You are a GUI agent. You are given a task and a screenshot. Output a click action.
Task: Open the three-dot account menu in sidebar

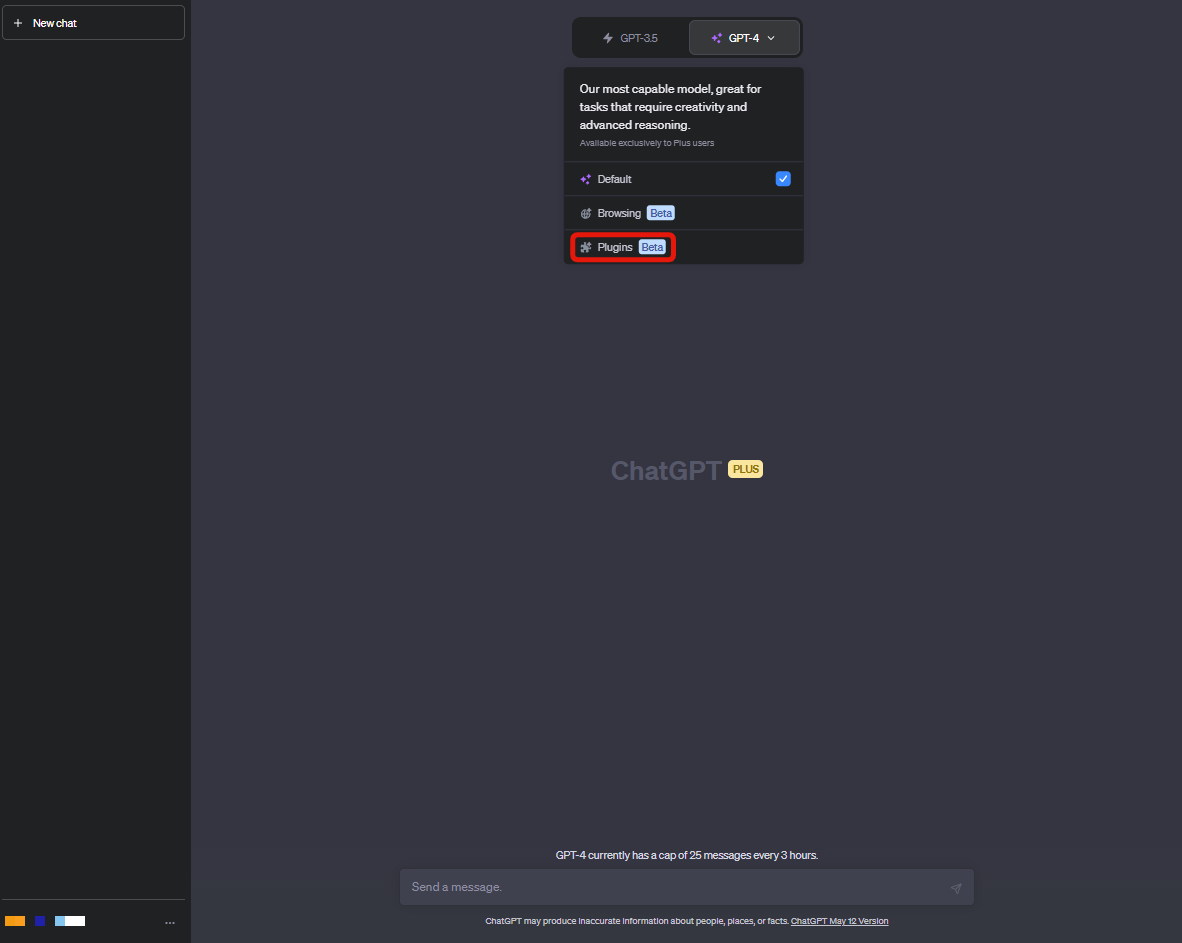[170, 923]
